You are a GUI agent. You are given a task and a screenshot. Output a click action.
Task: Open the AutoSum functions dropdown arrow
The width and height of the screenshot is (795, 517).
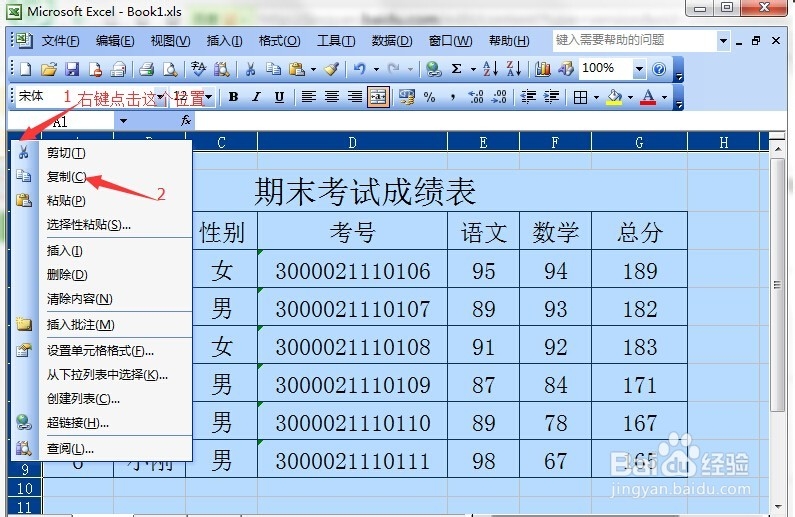tap(473, 69)
